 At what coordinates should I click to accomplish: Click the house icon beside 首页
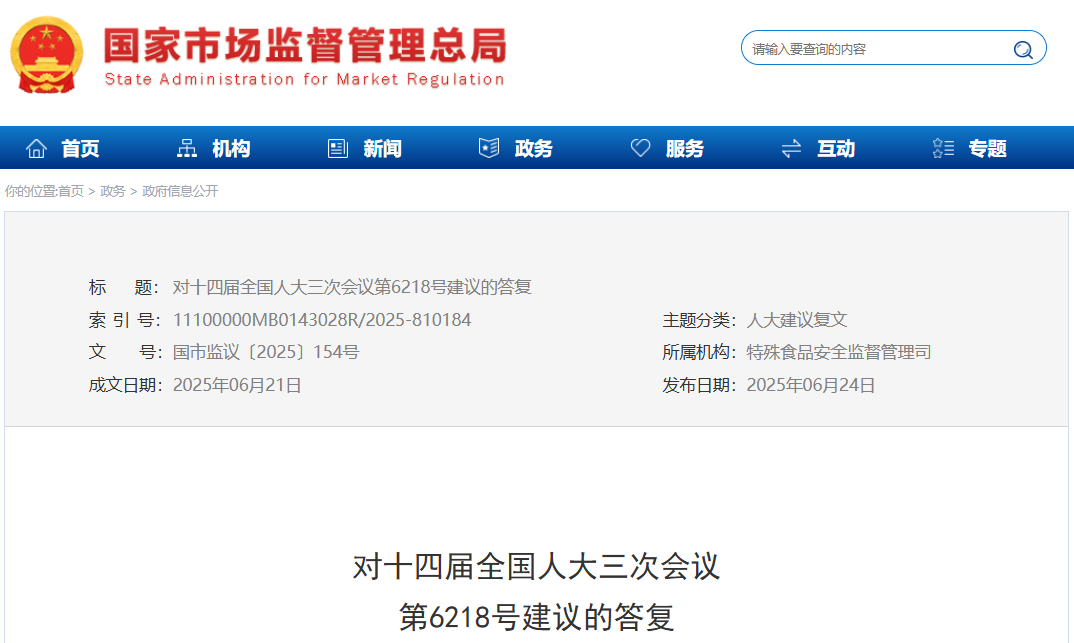(x=37, y=149)
